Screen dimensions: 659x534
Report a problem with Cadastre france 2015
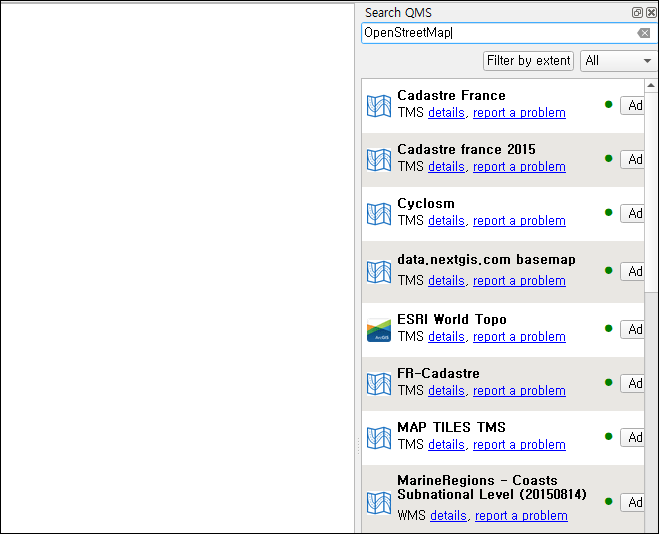519,167
